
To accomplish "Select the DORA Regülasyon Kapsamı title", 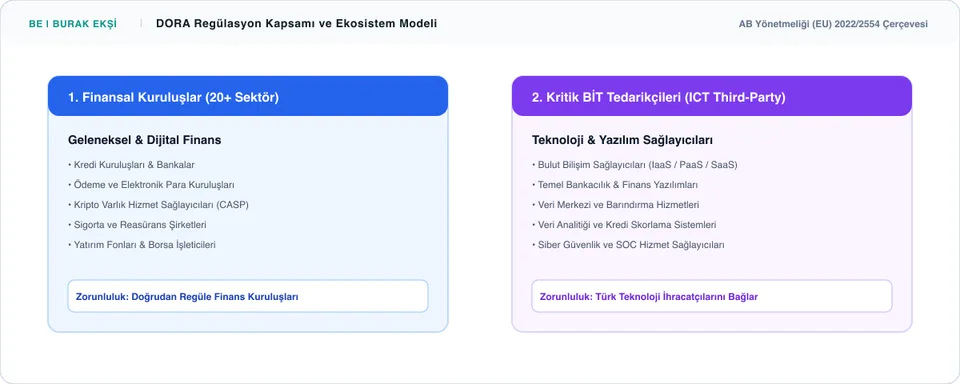I will point(296,24).
